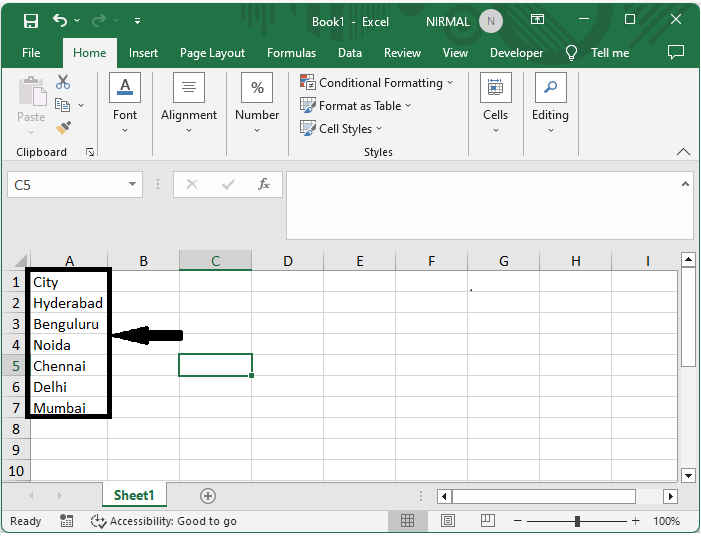The image size is (701, 536).
Task: Switch to Normal view icon
Action: tap(407, 520)
